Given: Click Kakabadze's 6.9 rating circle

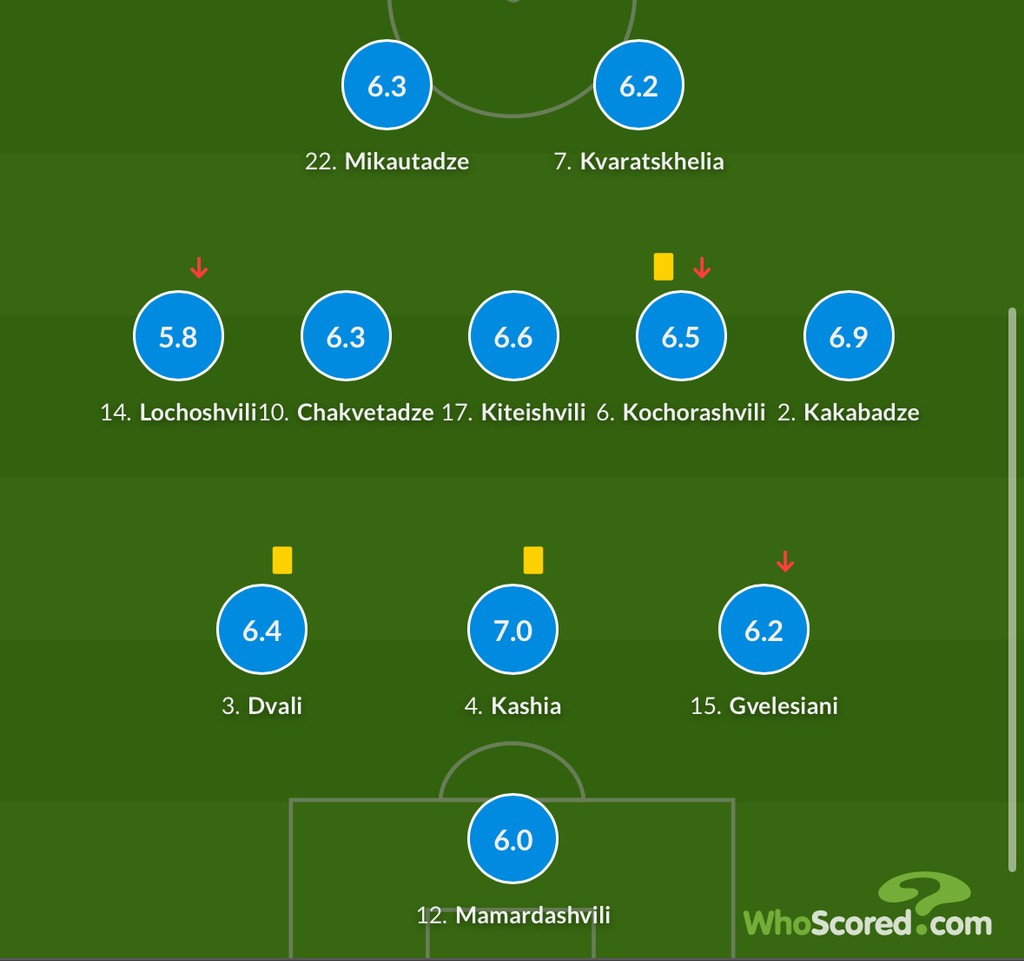Looking at the screenshot, I should tap(848, 336).
